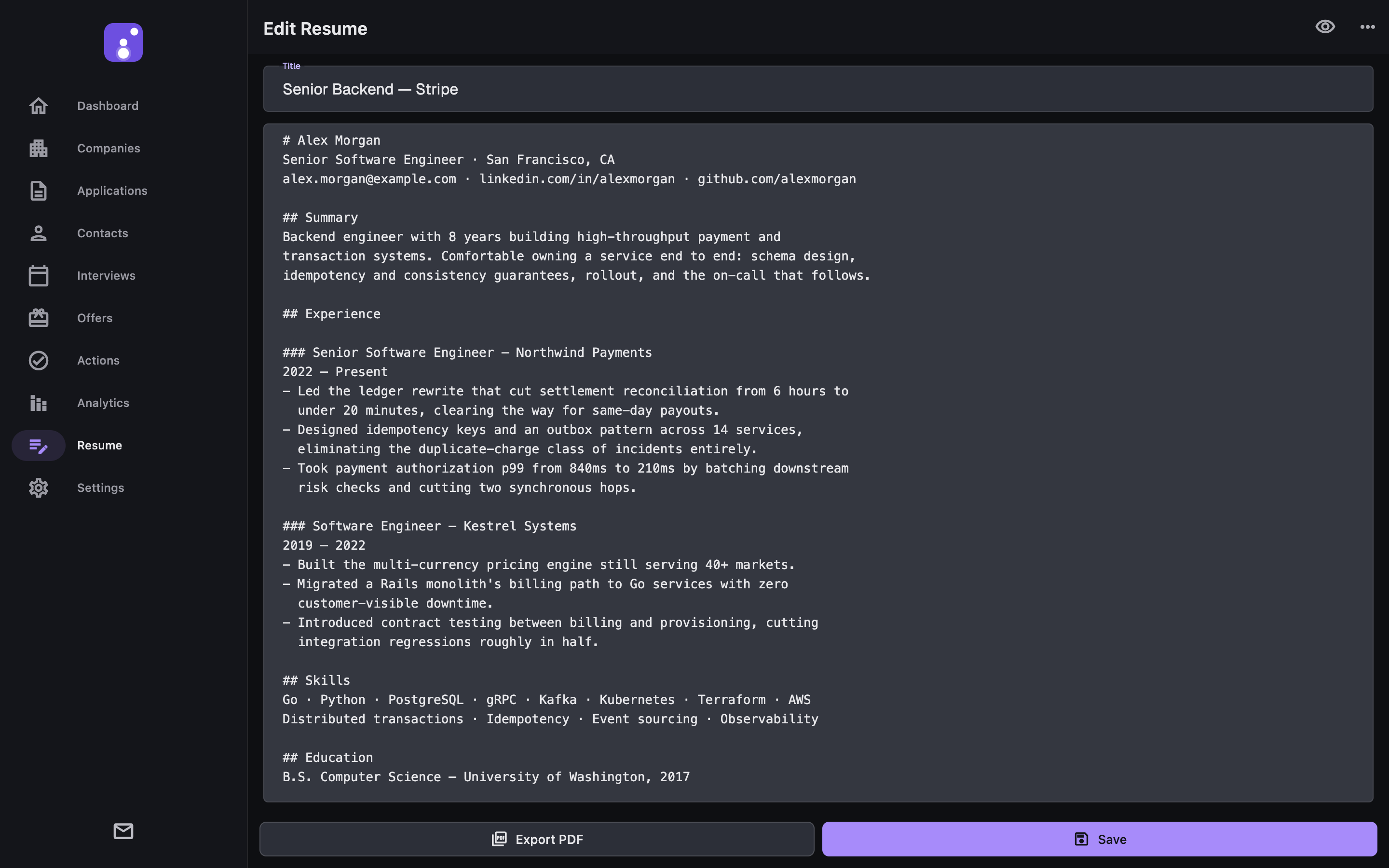The image size is (1389, 868).
Task: Select the Resume nav item
Action: (x=99, y=446)
